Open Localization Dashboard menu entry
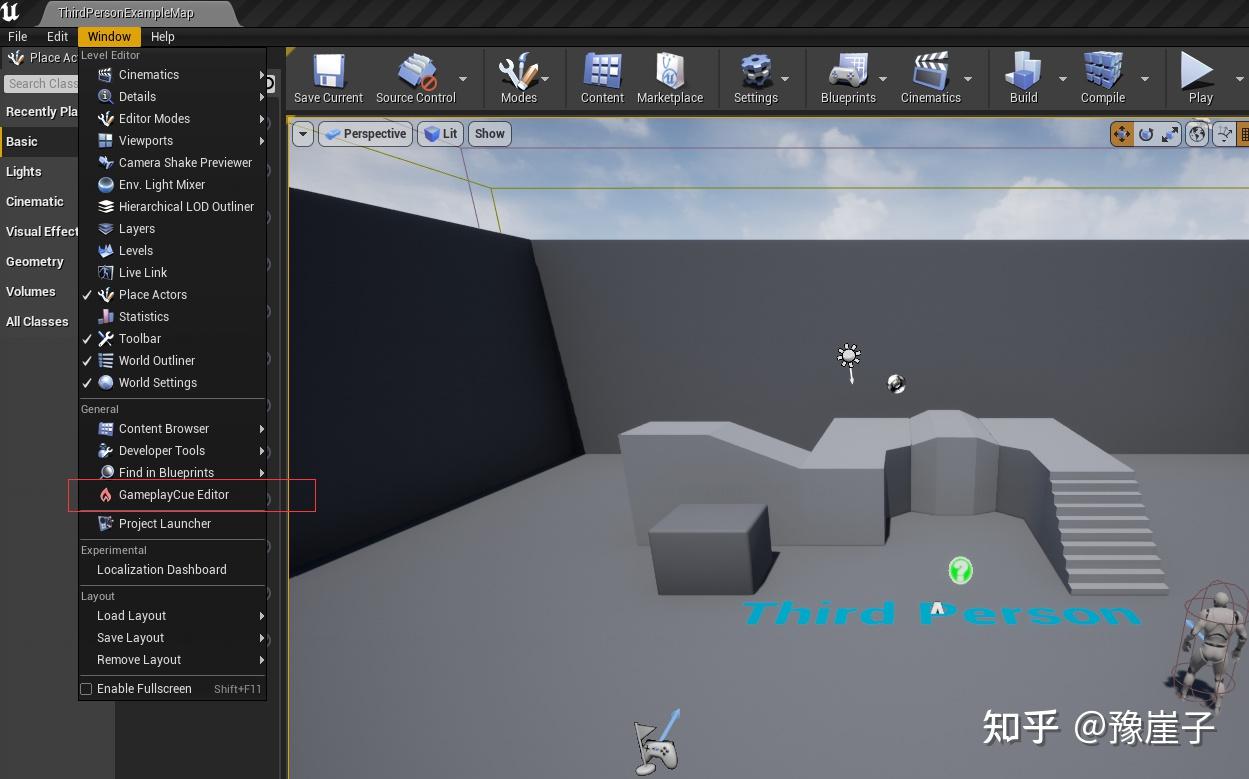The height and width of the screenshot is (779, 1249). pos(172,570)
